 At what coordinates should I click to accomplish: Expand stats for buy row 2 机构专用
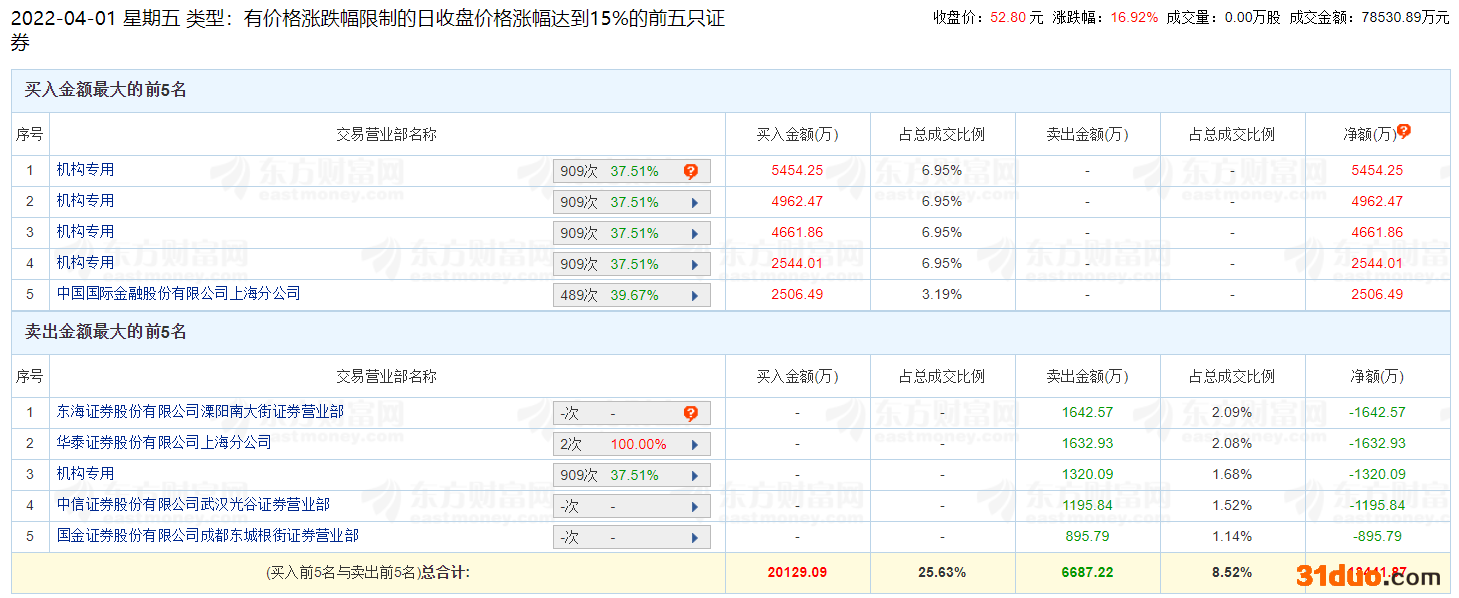694,202
